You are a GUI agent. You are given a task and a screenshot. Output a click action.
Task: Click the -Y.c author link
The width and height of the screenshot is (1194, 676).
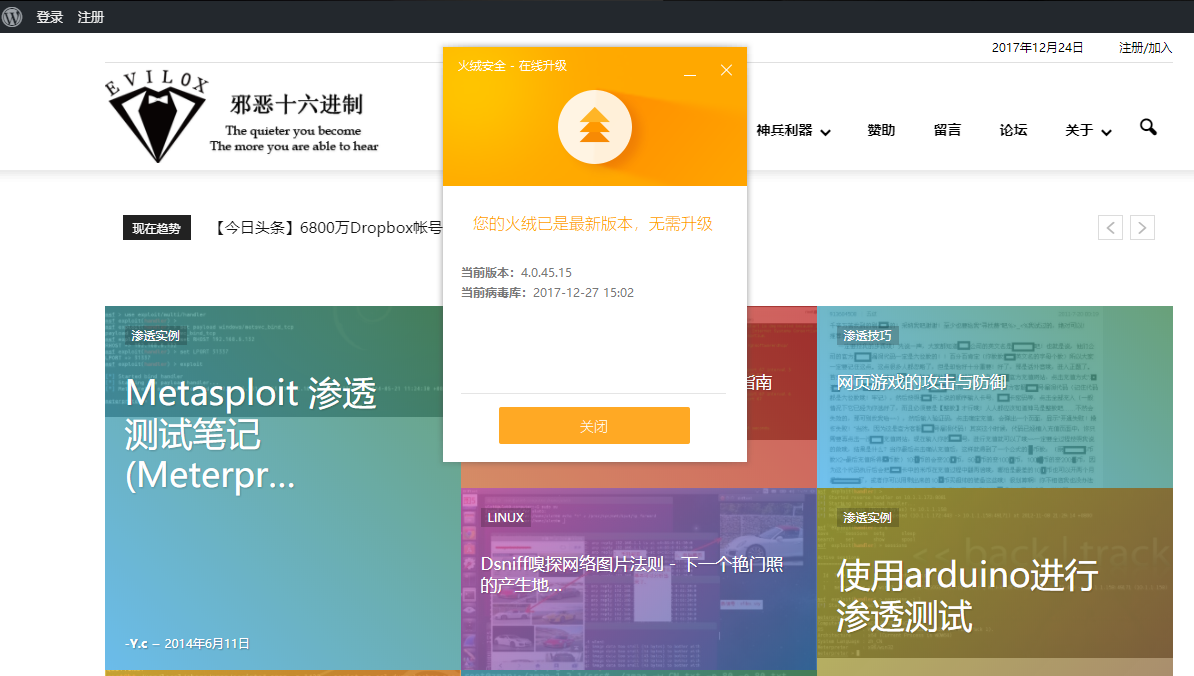pos(136,643)
